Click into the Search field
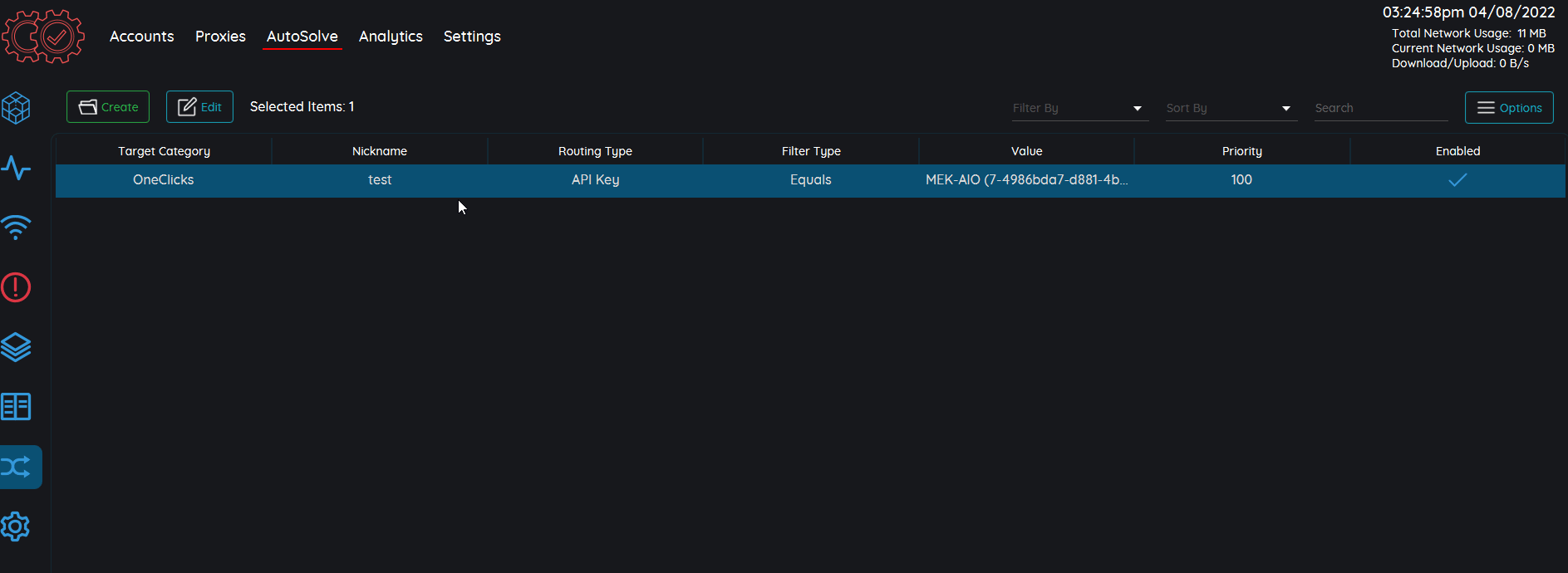The height and width of the screenshot is (573, 1568). (1379, 108)
